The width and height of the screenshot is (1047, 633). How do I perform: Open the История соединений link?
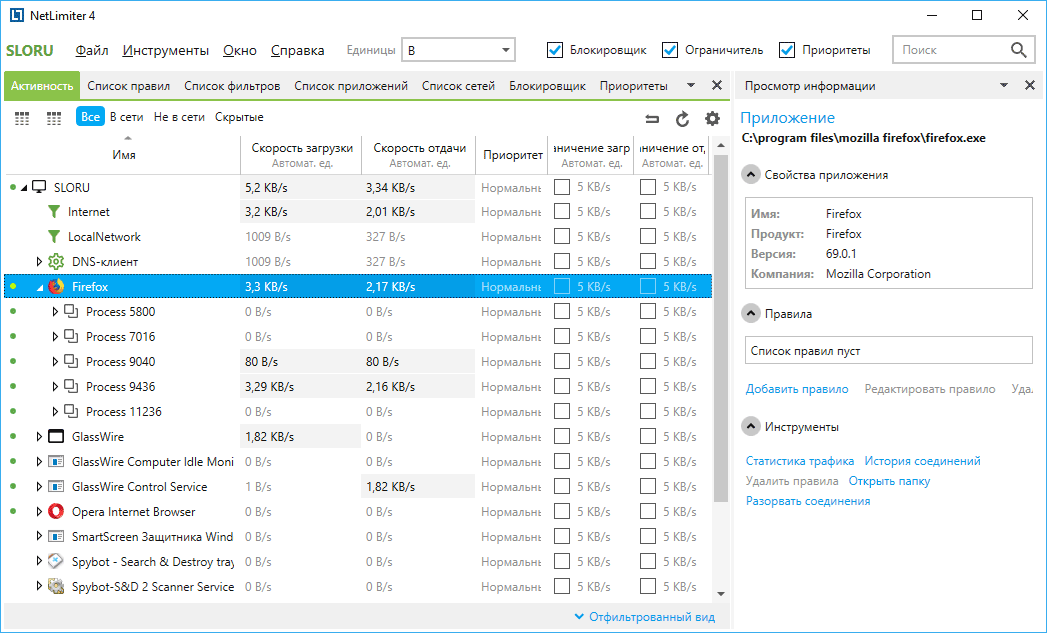tap(922, 461)
